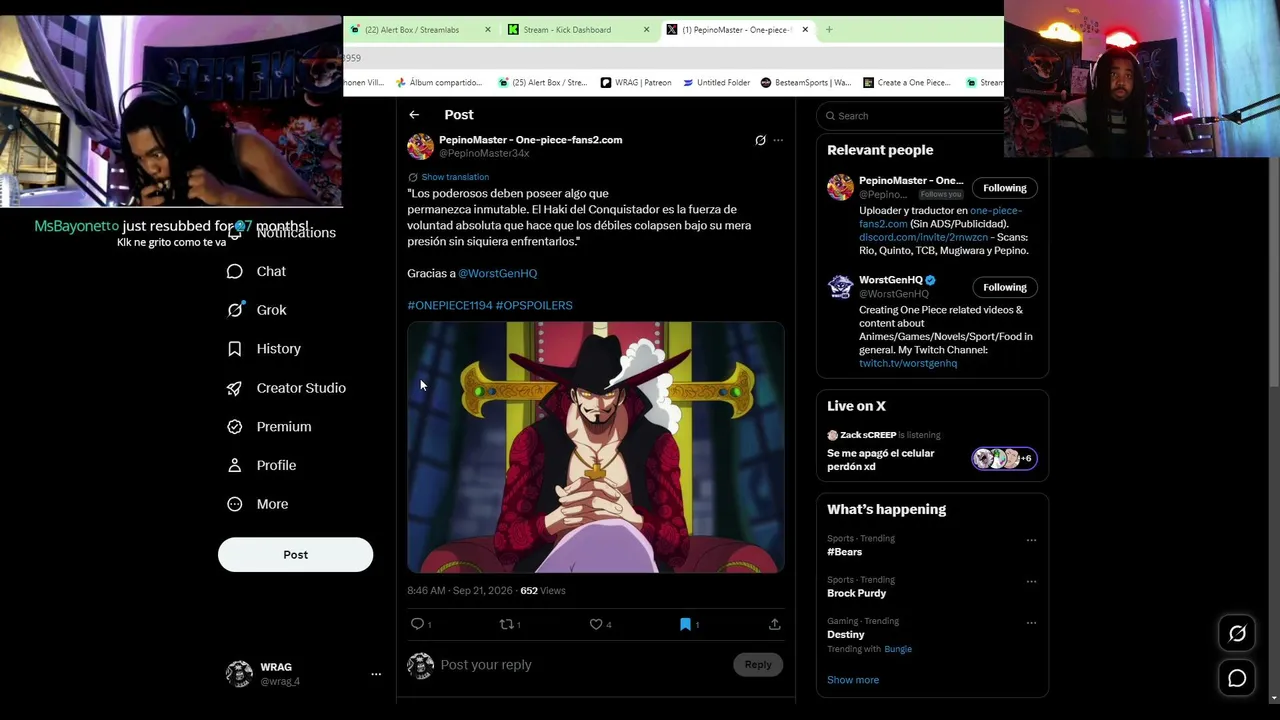Toggle Following for WorstGenHQ
The image size is (1280, 720).
point(1004,287)
